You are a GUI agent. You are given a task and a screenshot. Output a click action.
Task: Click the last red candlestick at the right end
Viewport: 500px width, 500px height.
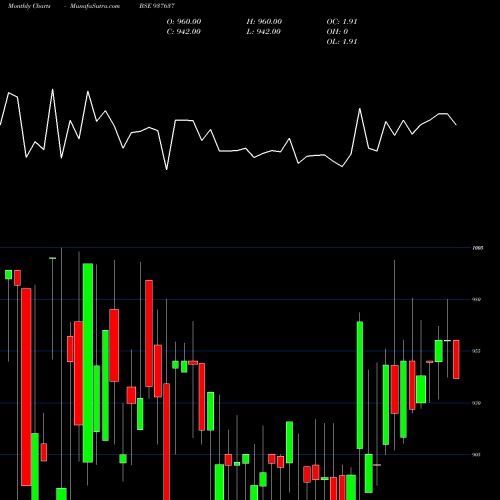pos(456,359)
